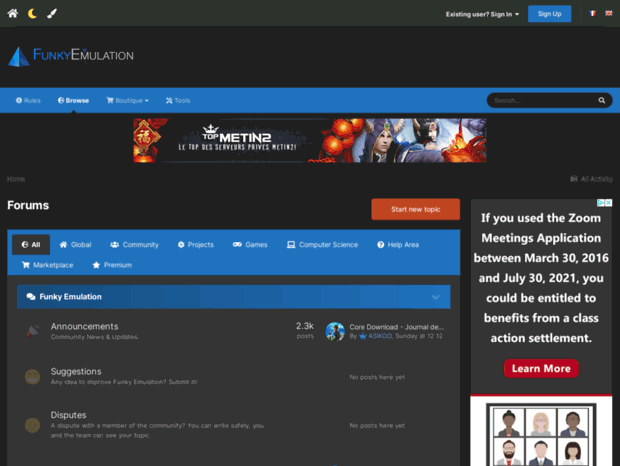Image resolution: width=620 pixels, height=466 pixels.
Task: Click Learn More on the Zoom ad
Action: pyautogui.click(x=541, y=368)
